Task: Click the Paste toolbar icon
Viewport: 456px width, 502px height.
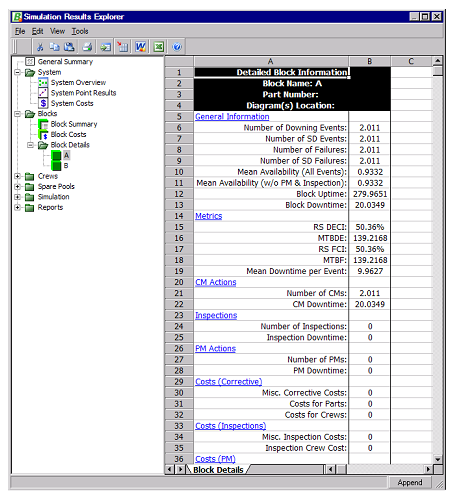Action: pyautogui.click(x=69, y=47)
